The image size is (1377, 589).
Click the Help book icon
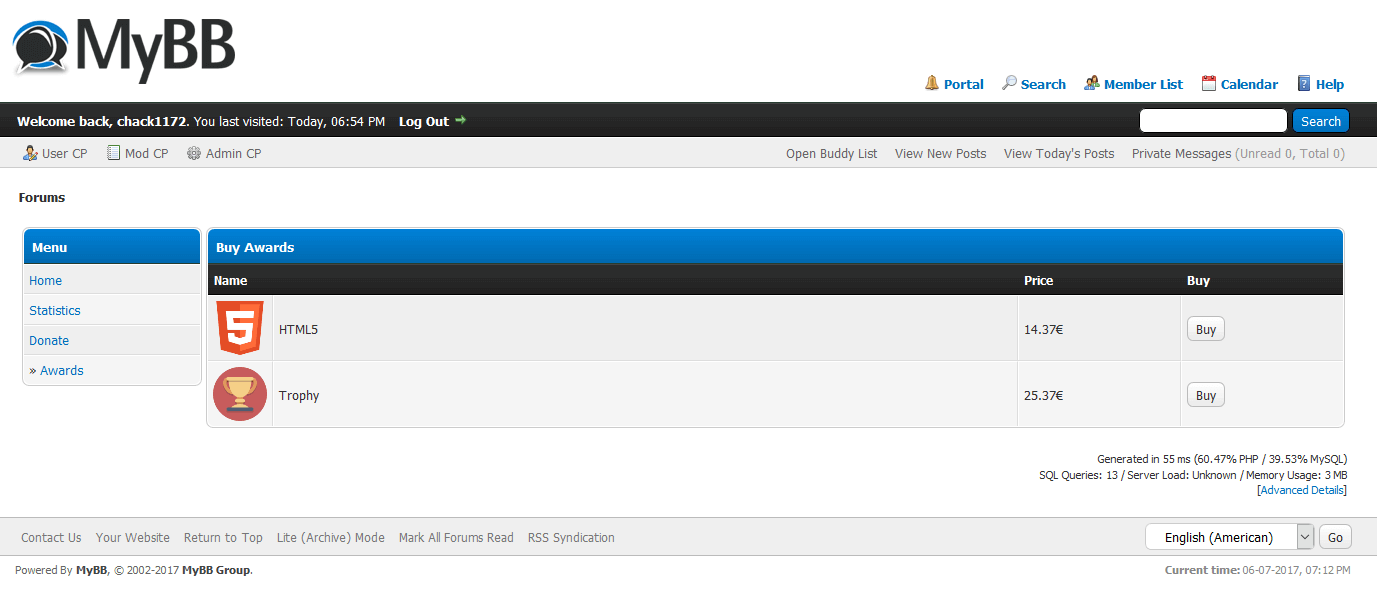pyautogui.click(x=1304, y=83)
